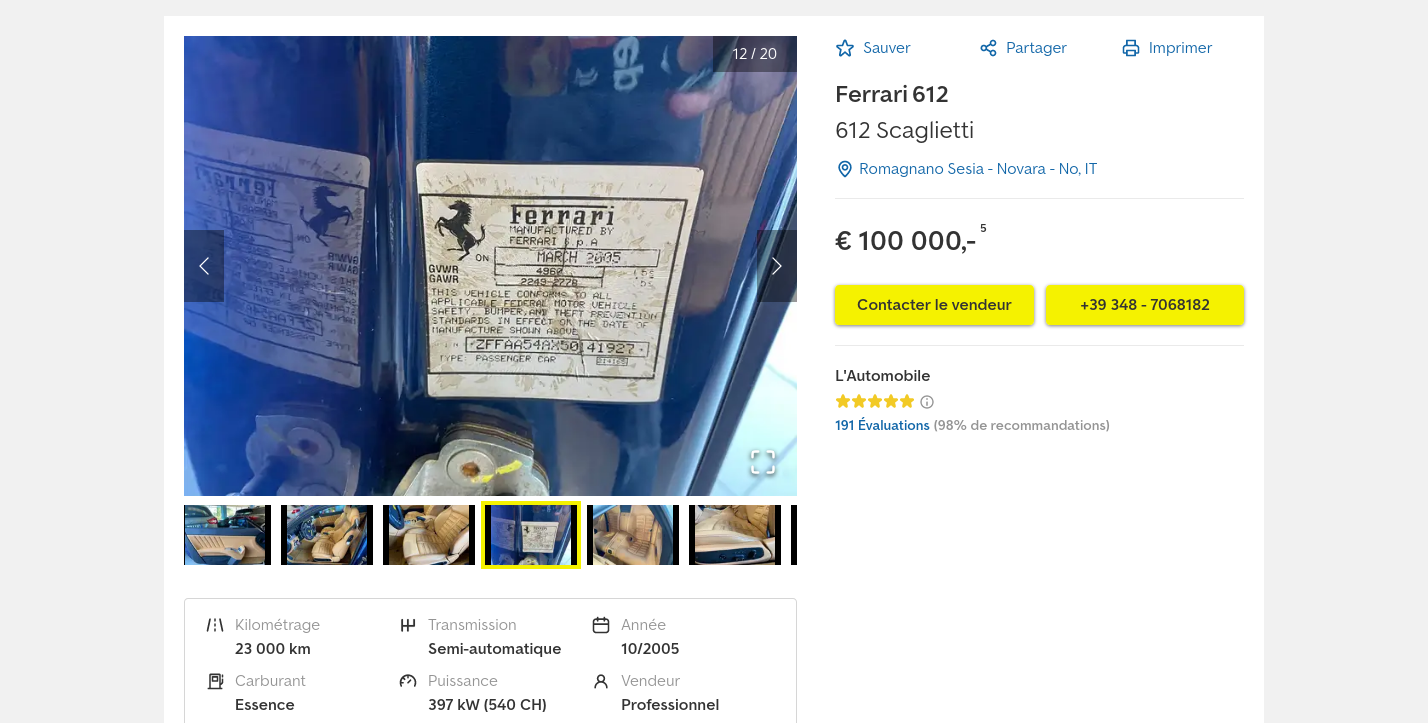Select the fifth thumbnail of seat view
Image resolution: width=1428 pixels, height=723 pixels.
[633, 535]
